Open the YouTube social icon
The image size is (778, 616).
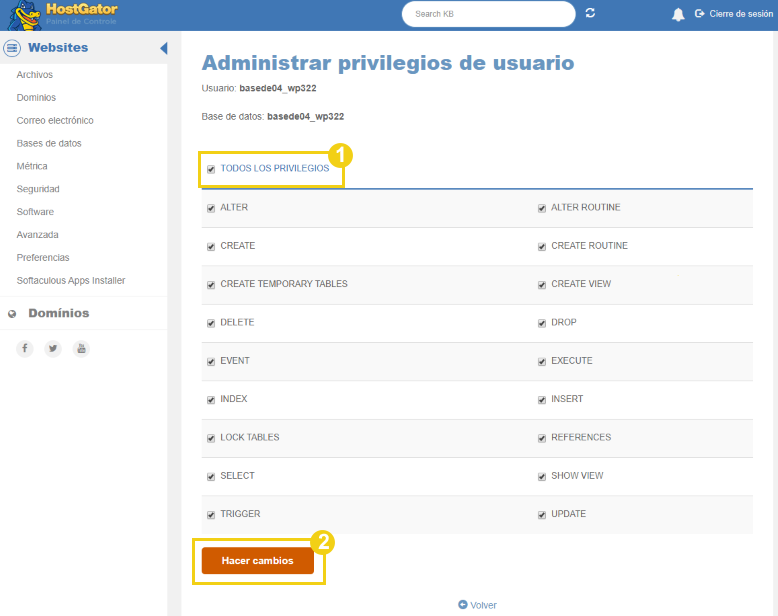pyautogui.click(x=81, y=348)
